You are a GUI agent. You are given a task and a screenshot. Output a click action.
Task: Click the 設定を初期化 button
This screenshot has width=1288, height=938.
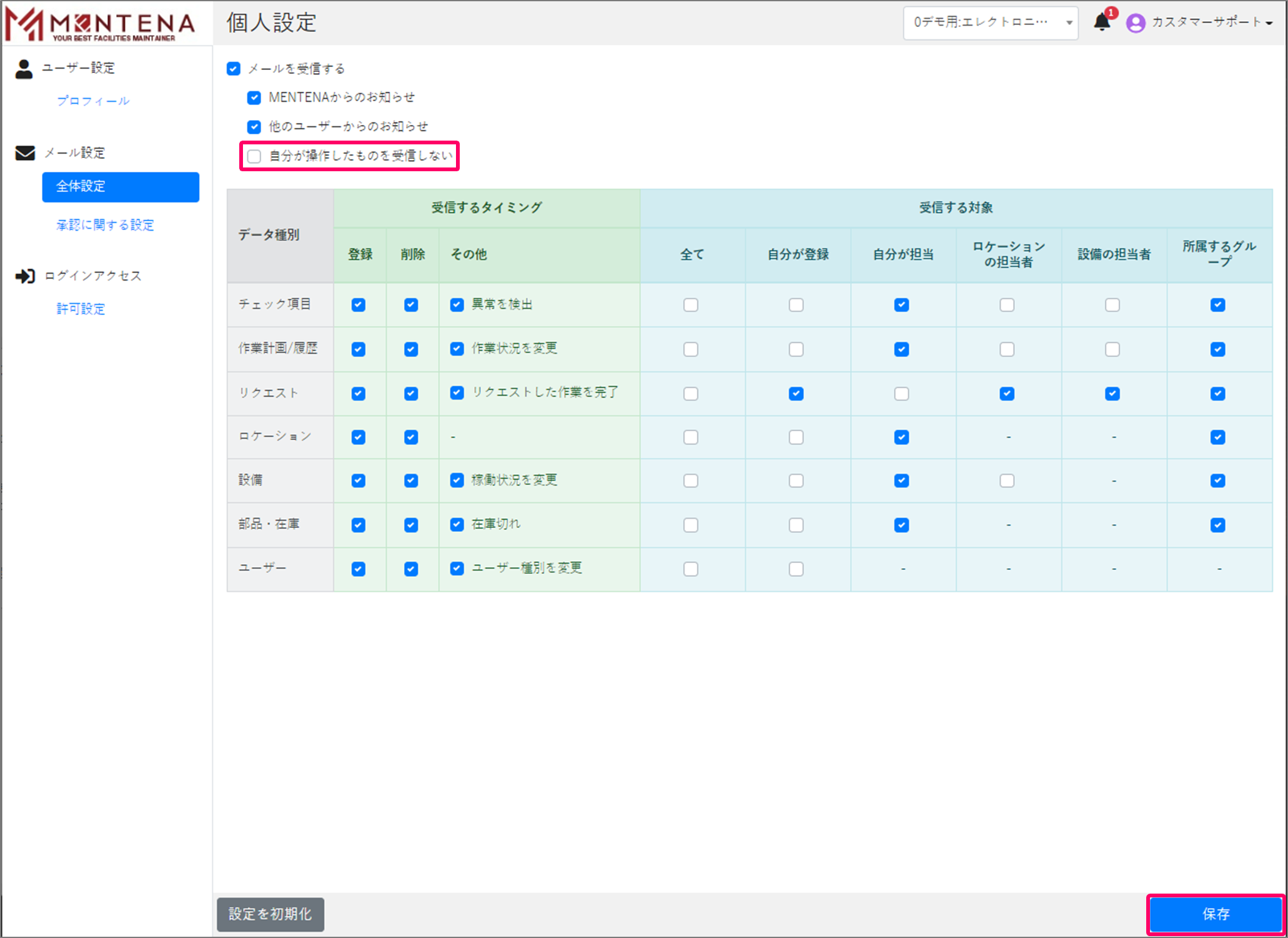point(270,914)
